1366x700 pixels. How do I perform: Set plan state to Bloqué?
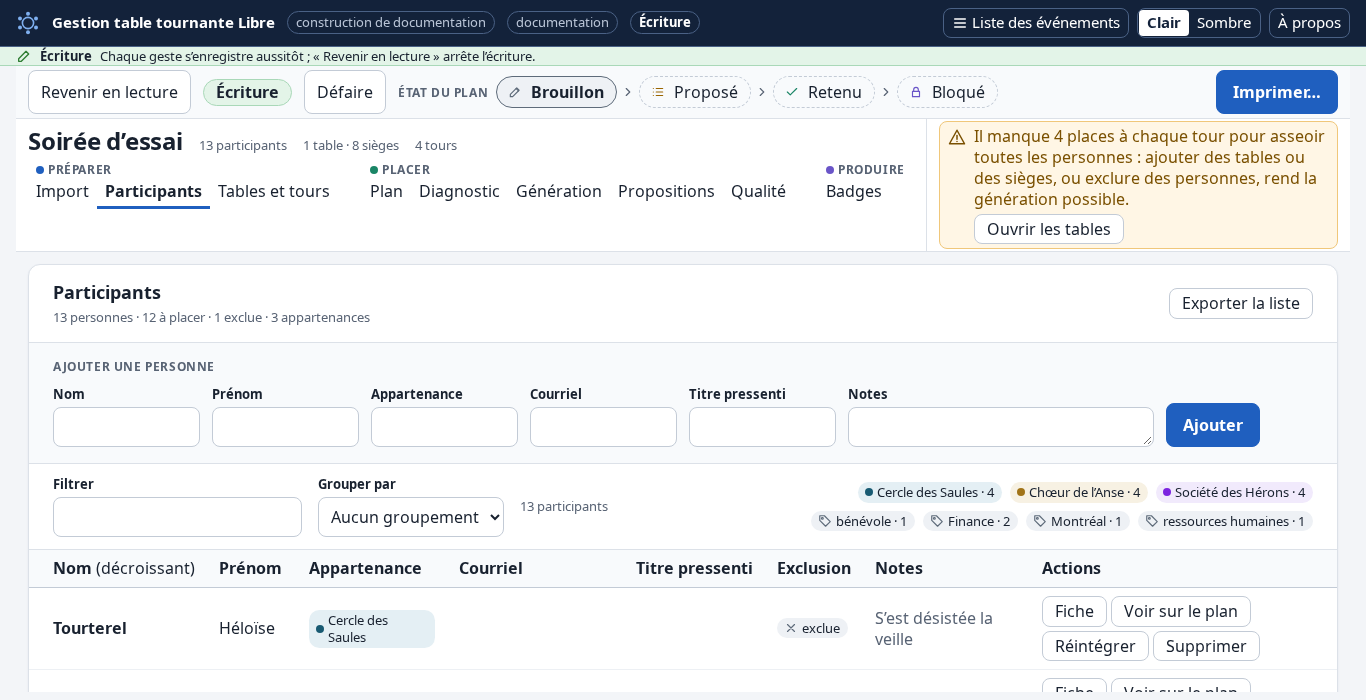click(947, 92)
